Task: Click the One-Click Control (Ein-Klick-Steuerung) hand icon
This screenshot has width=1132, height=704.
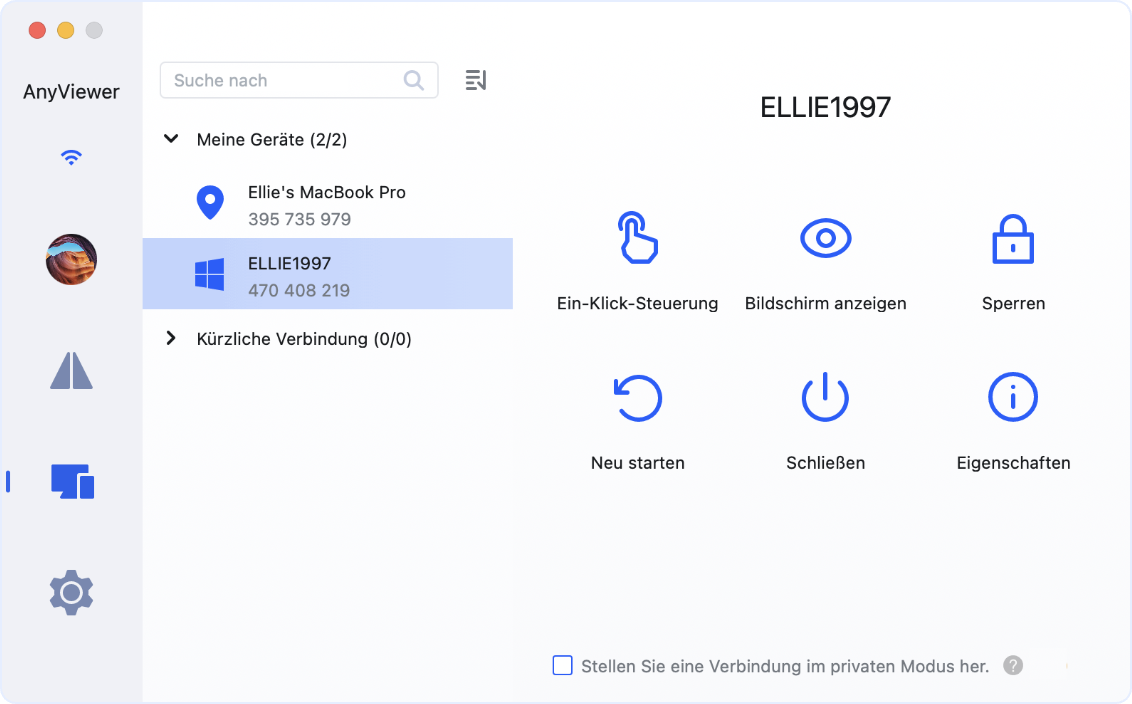Action: coord(637,238)
